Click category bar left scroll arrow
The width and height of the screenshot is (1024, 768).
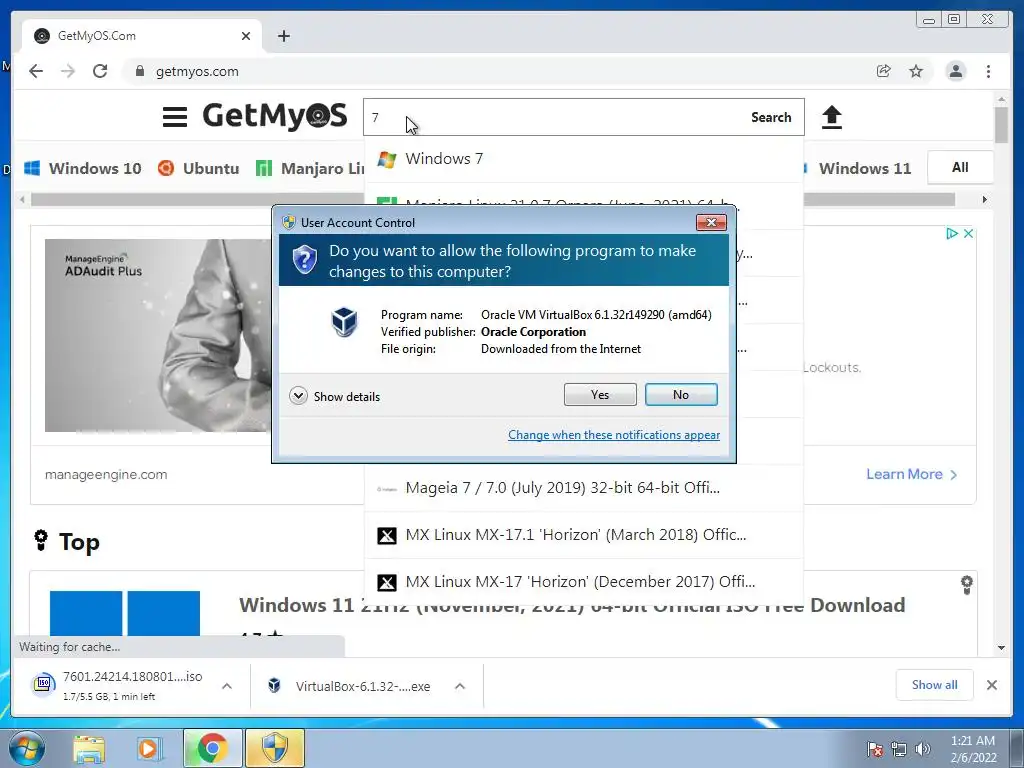pos(22,199)
